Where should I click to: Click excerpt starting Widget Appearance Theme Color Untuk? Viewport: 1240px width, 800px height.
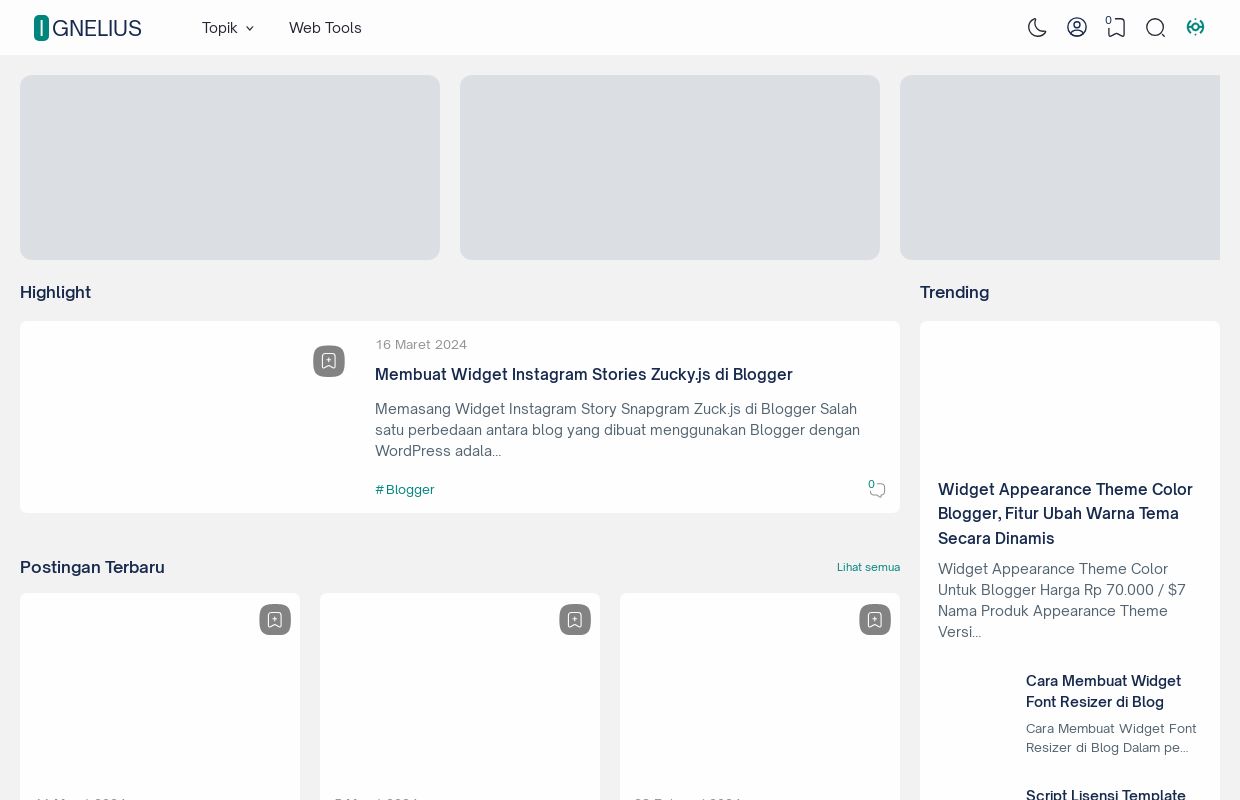[1062, 600]
